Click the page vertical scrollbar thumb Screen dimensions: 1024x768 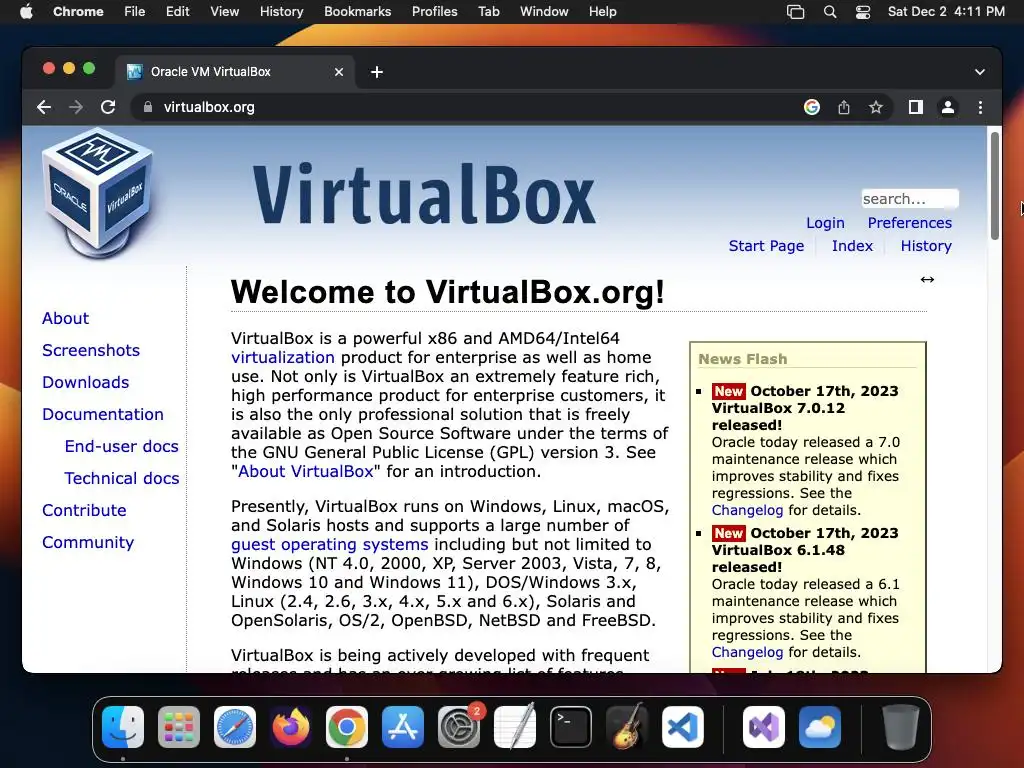click(x=995, y=185)
